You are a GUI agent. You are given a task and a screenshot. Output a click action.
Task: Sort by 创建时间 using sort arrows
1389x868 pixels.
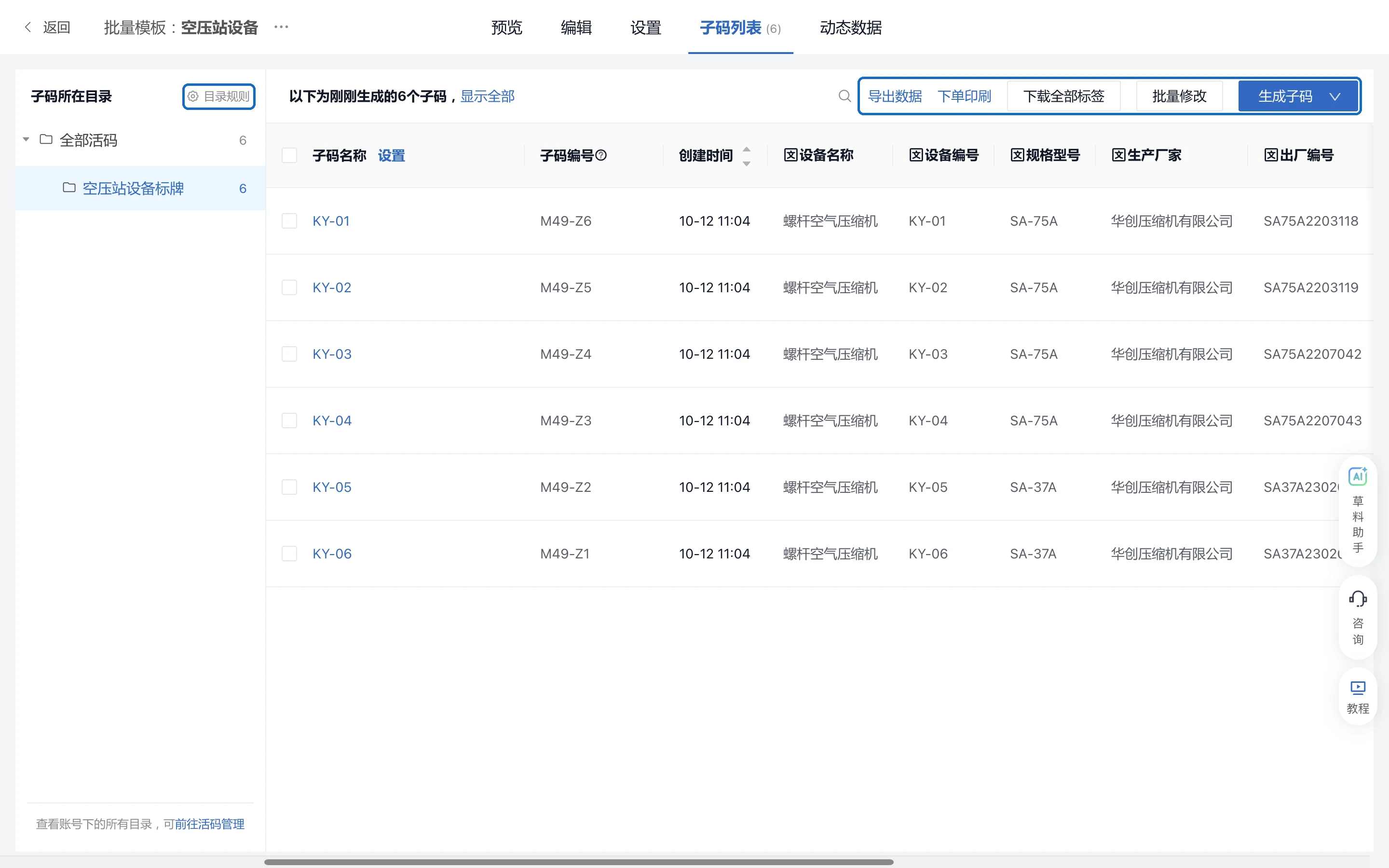746,156
